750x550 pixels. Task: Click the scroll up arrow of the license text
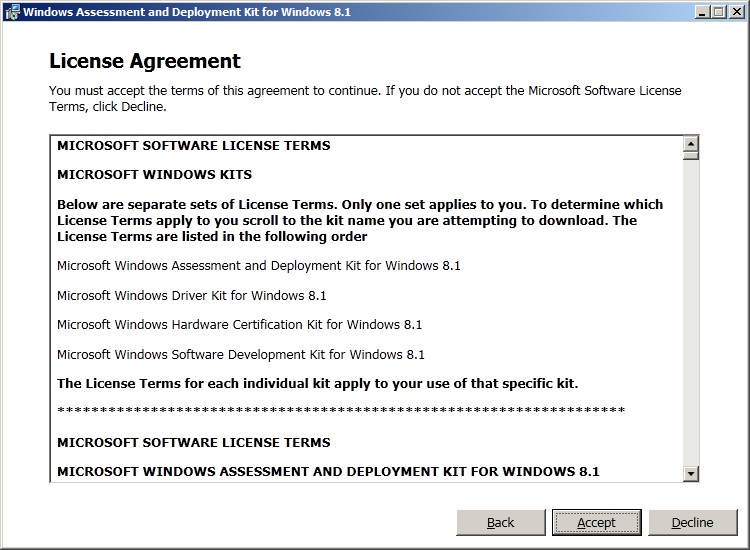690,143
